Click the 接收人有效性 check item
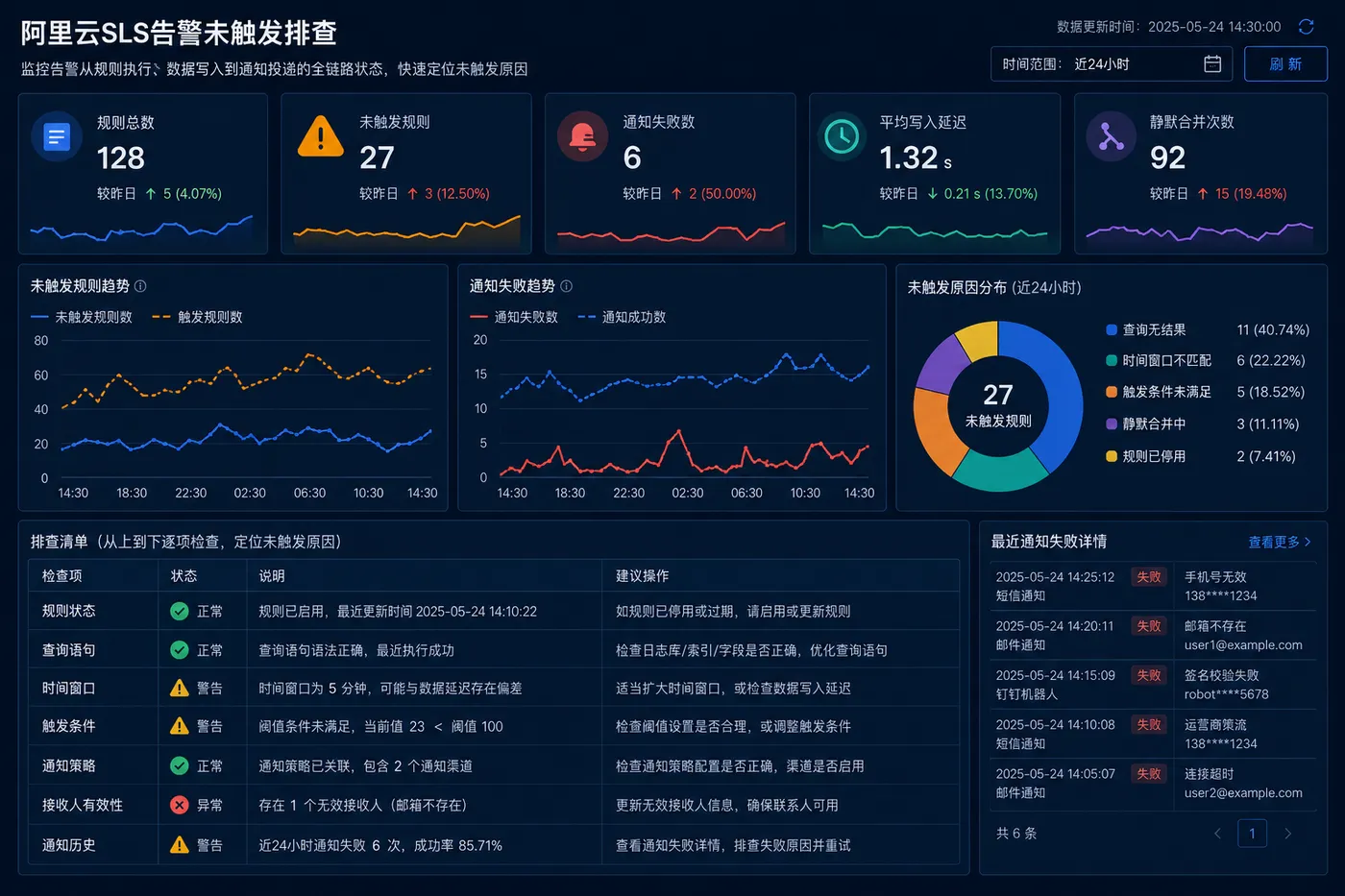Viewport: 1345px width, 896px height. (x=83, y=805)
